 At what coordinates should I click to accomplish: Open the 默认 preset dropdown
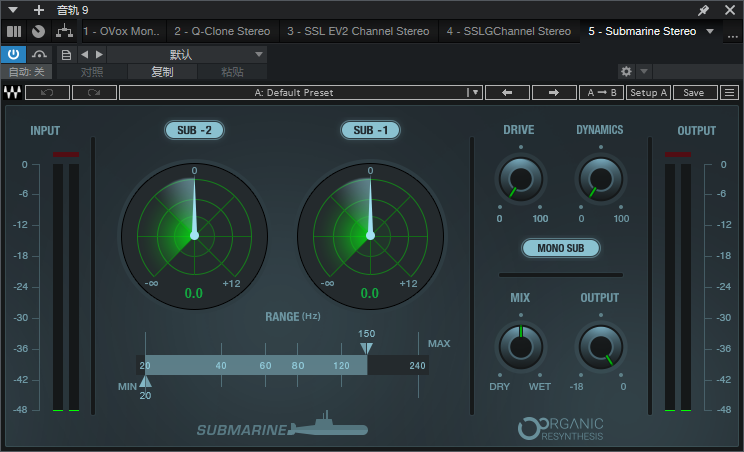[186, 55]
